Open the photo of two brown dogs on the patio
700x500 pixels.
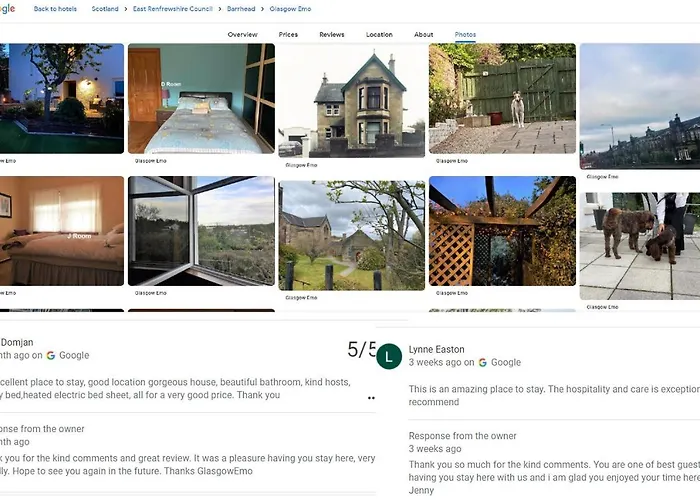[639, 245]
